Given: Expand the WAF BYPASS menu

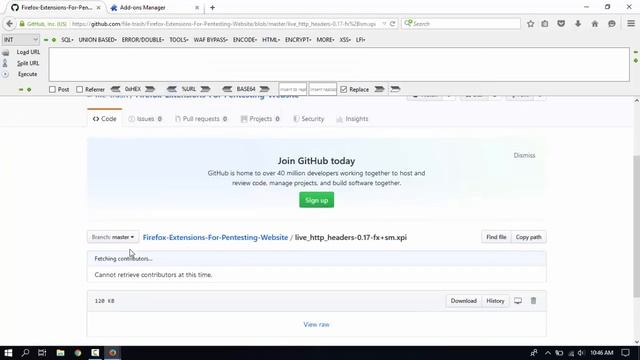Looking at the screenshot, I should (x=211, y=40).
